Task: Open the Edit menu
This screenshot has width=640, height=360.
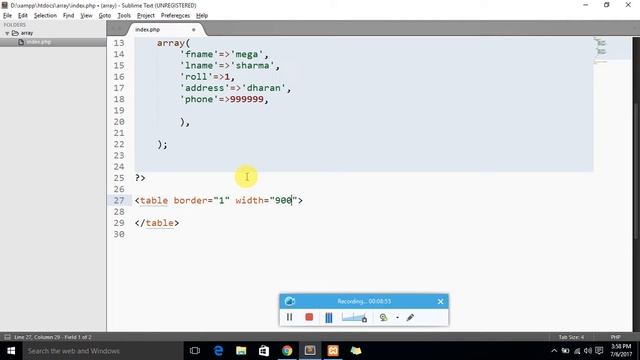Action: [x=22, y=16]
